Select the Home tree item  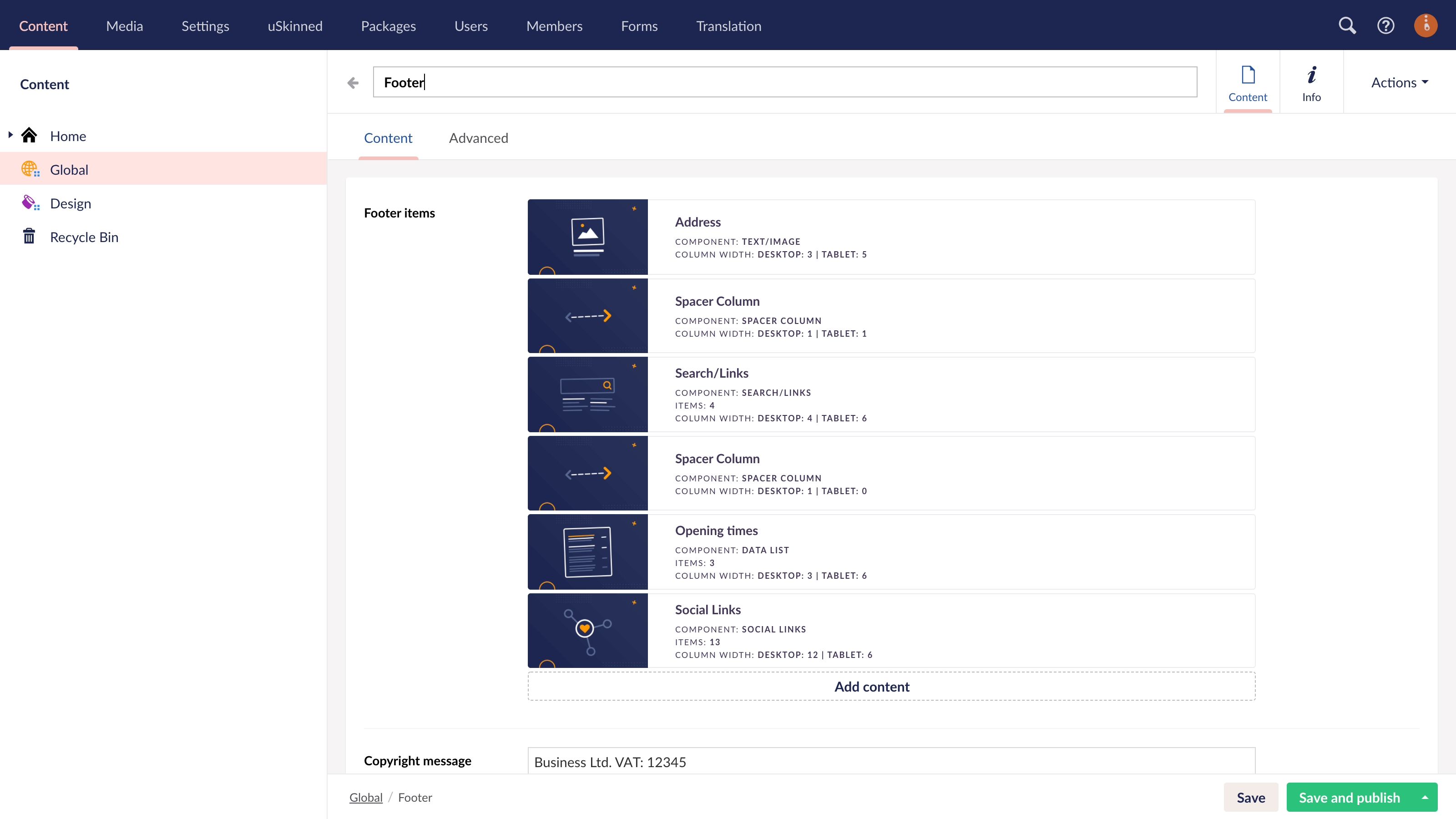click(x=68, y=136)
